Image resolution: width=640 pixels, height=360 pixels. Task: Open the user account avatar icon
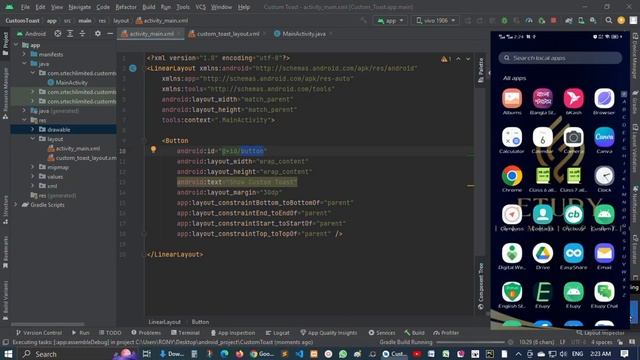[x=621, y=20]
